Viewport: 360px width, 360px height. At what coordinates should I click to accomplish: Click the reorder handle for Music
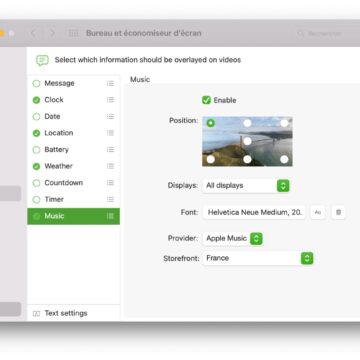pyautogui.click(x=110, y=216)
